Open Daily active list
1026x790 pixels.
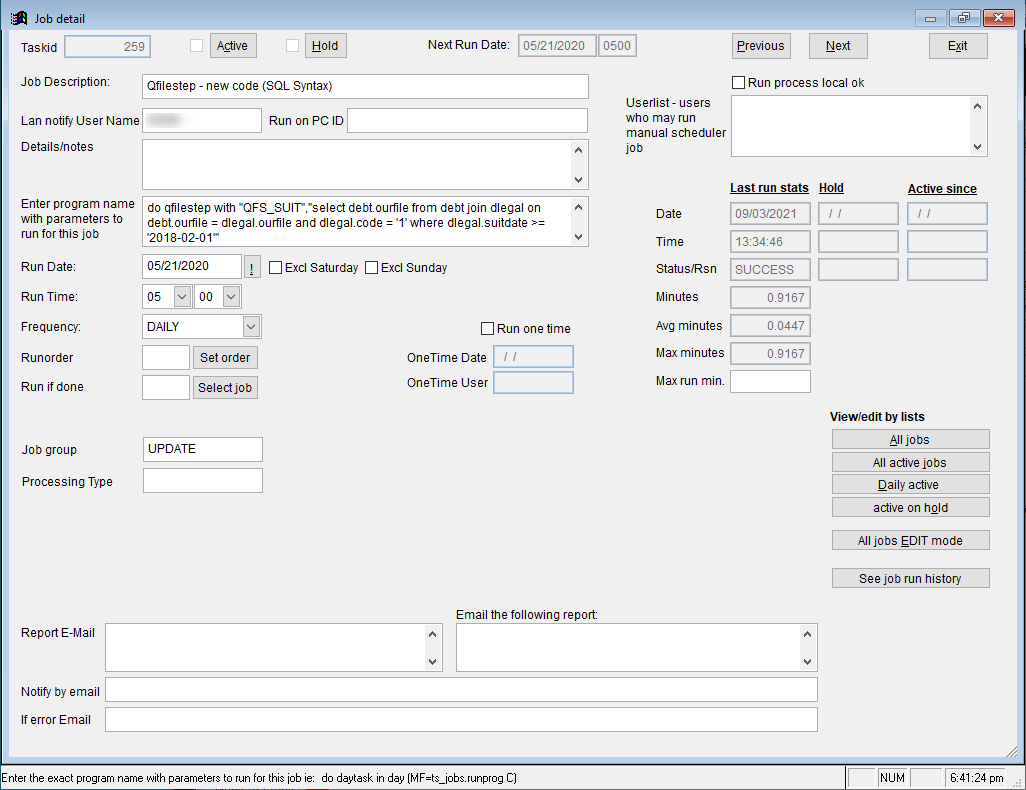910,484
